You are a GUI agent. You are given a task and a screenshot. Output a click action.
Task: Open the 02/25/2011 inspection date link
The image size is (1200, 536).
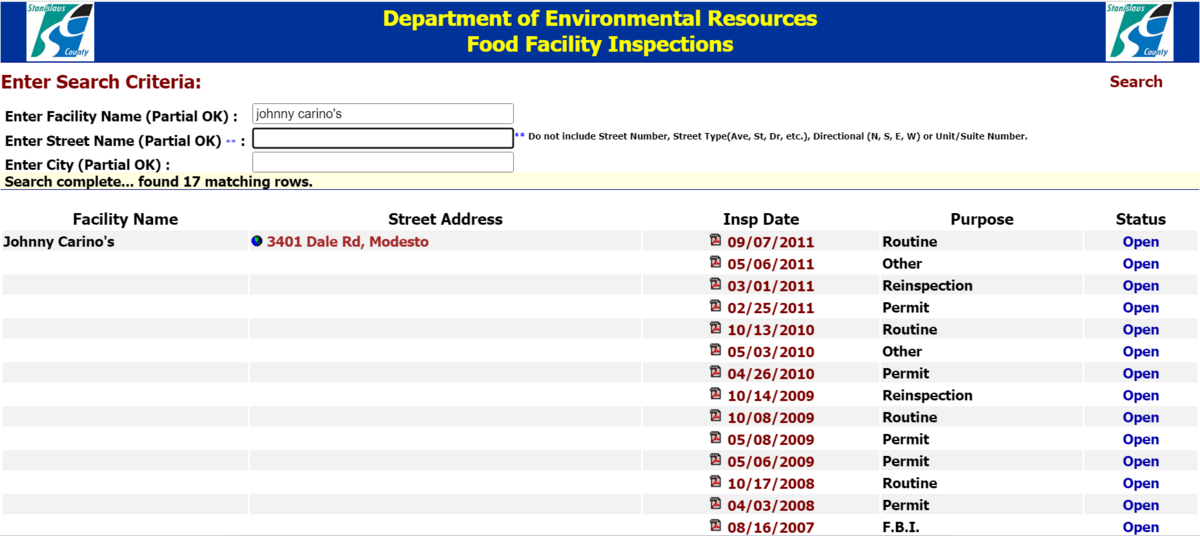[770, 308]
